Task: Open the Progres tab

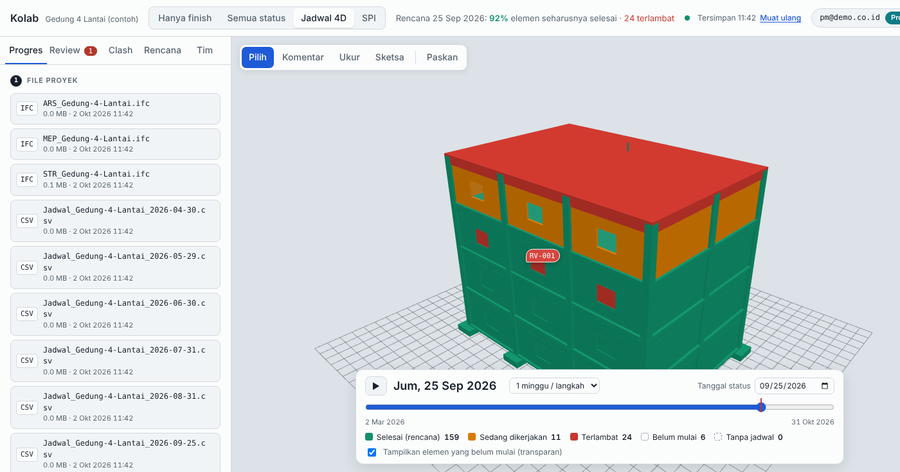Action: tap(26, 51)
